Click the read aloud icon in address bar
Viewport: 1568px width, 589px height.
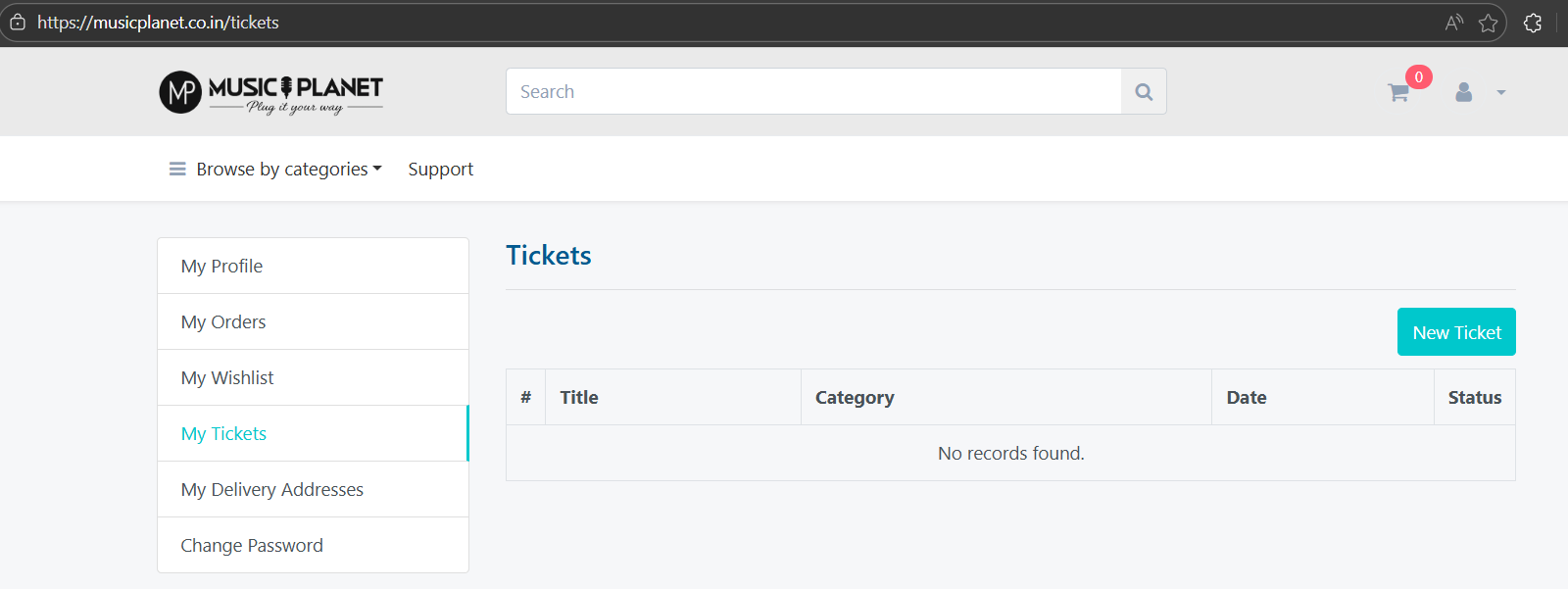(1453, 23)
